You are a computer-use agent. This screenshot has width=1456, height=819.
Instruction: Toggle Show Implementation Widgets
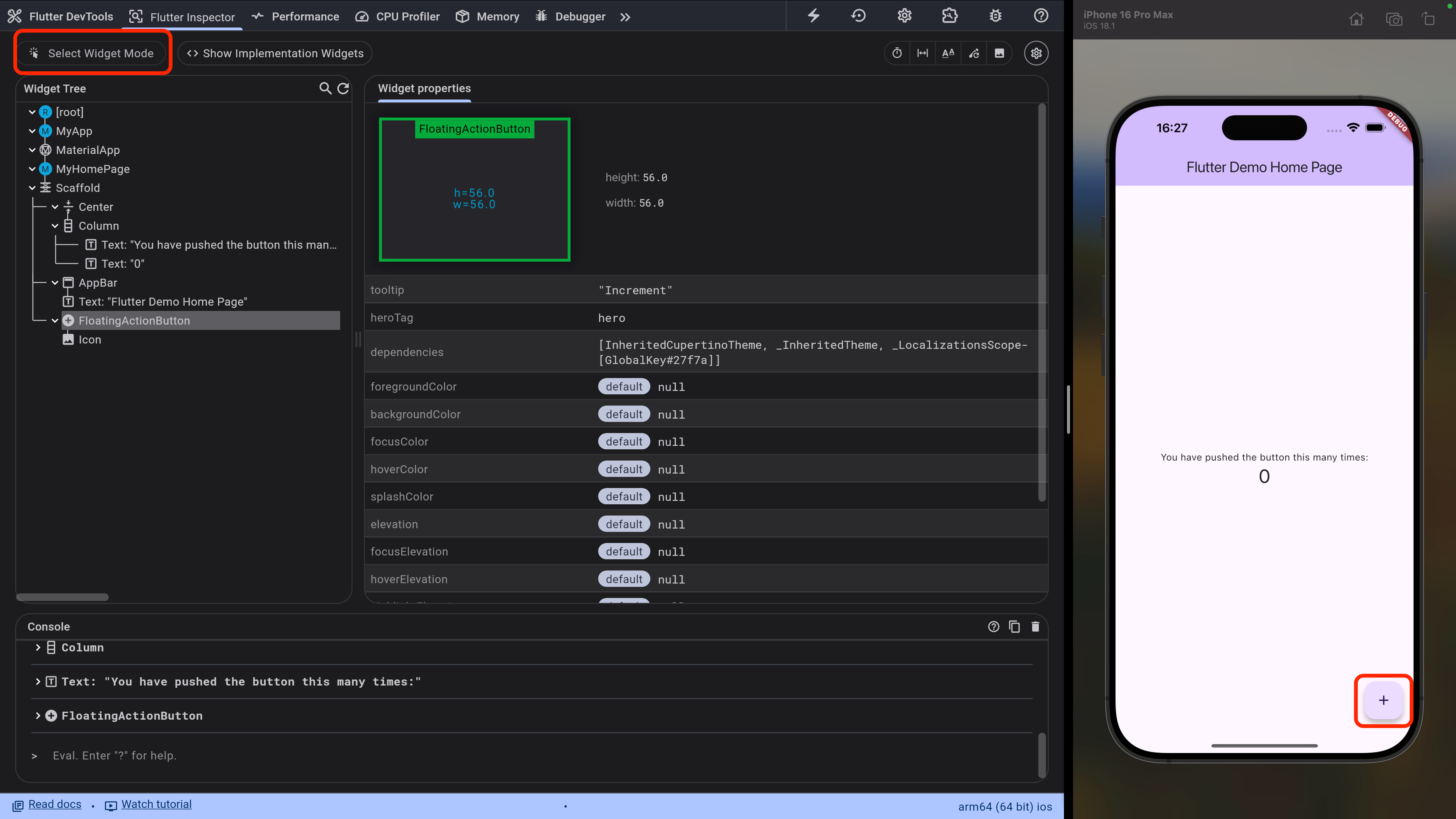pyautogui.click(x=275, y=53)
